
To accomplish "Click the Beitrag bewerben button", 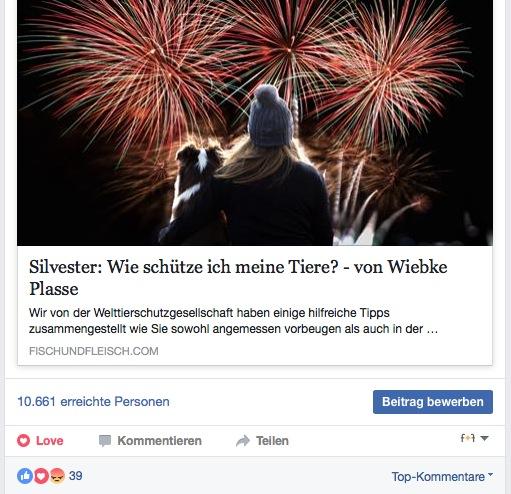I will pyautogui.click(x=433, y=402).
